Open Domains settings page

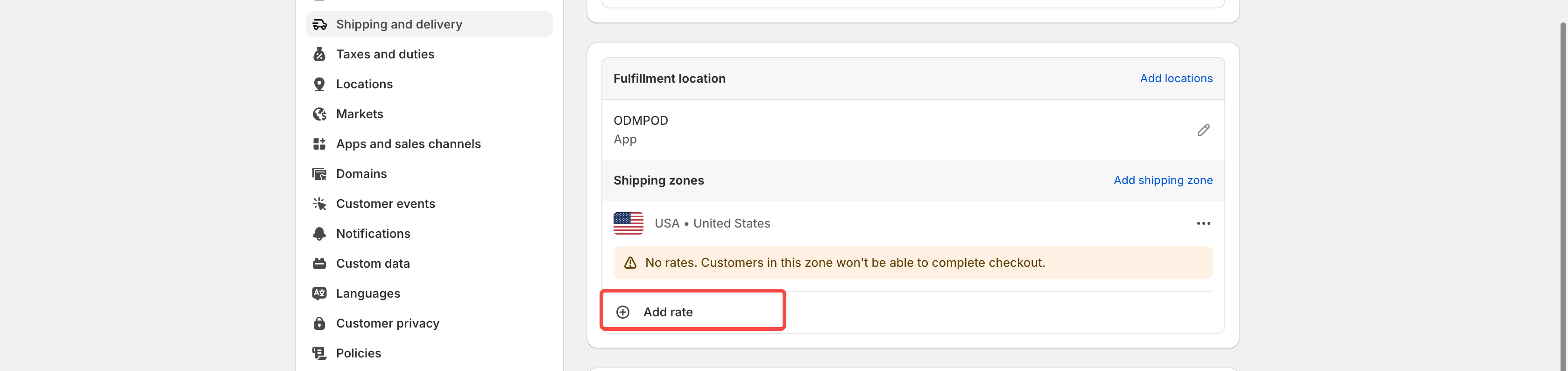[361, 174]
